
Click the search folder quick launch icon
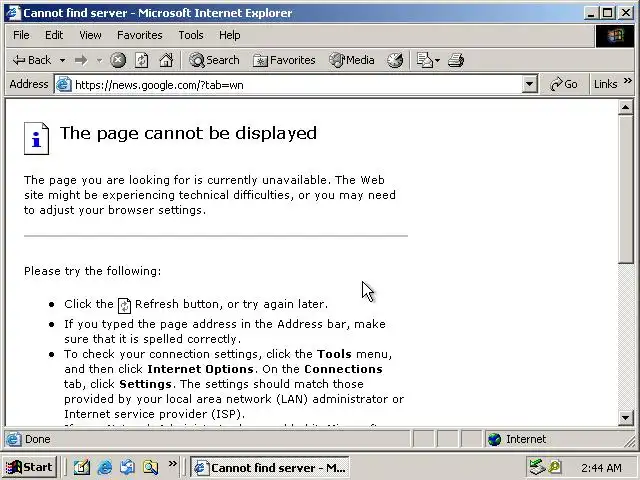150,467
